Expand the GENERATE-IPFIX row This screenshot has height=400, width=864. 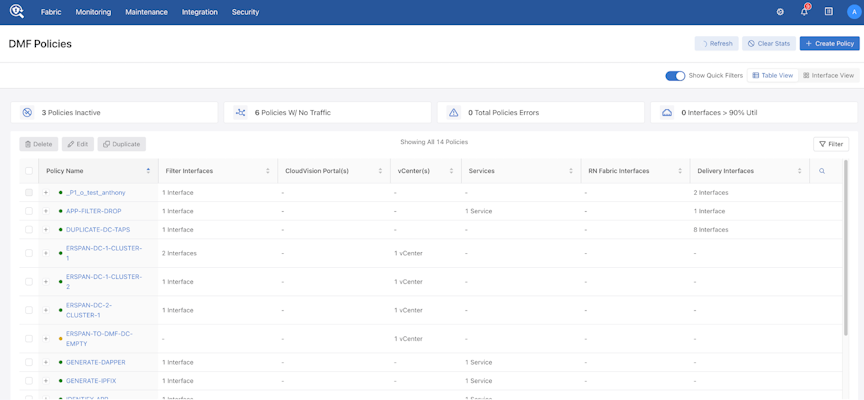(46, 381)
